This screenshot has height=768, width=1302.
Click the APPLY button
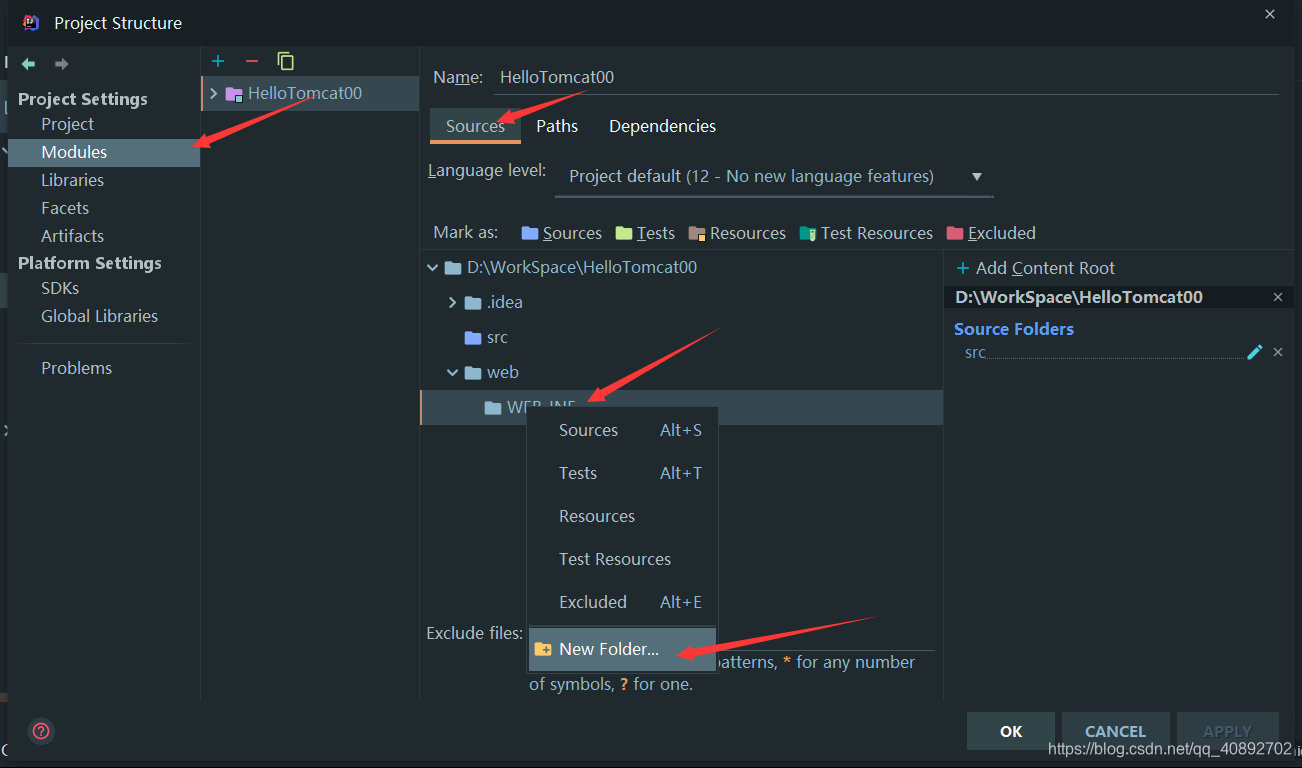tap(1228, 731)
